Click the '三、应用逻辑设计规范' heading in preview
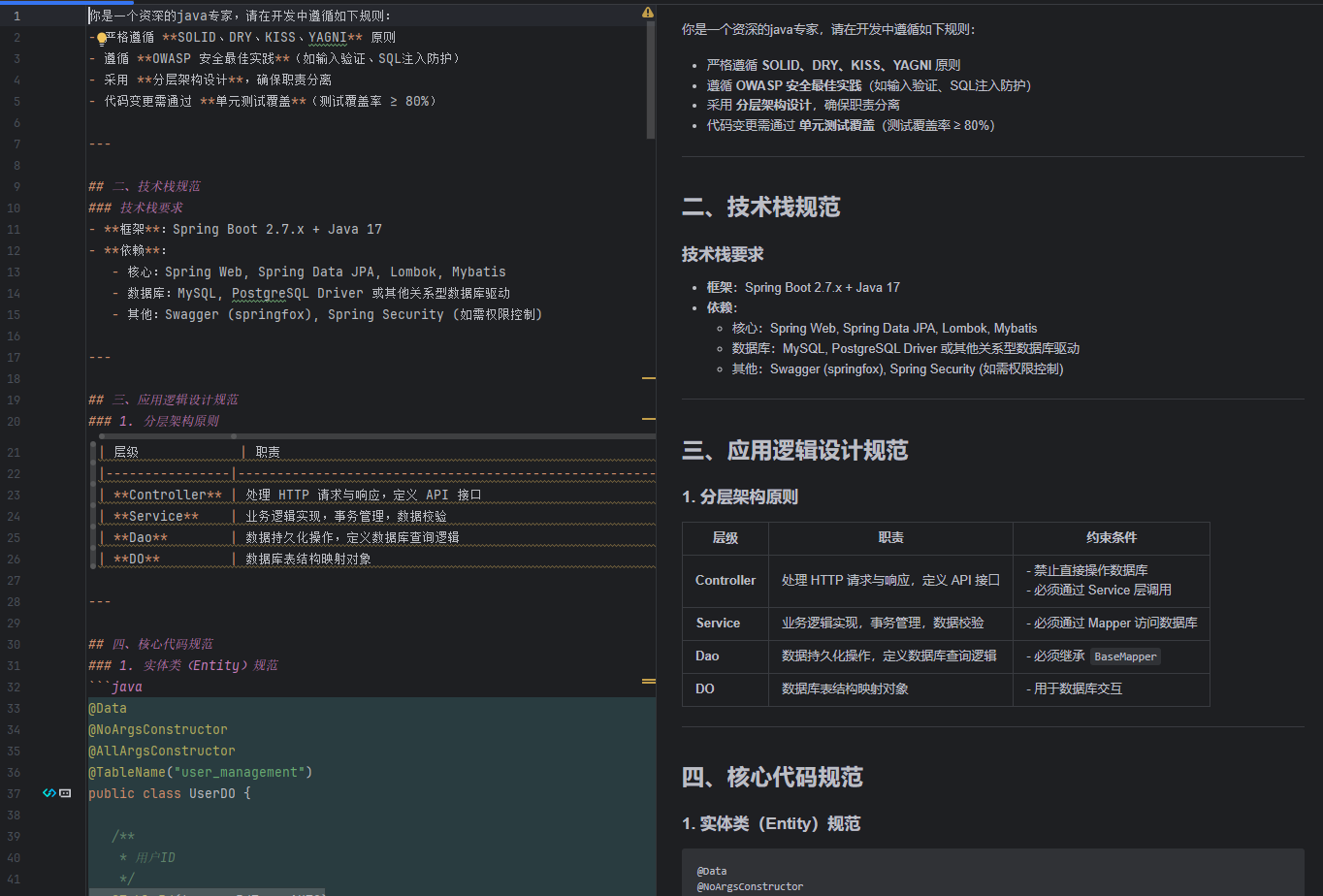1323x896 pixels. [x=795, y=450]
